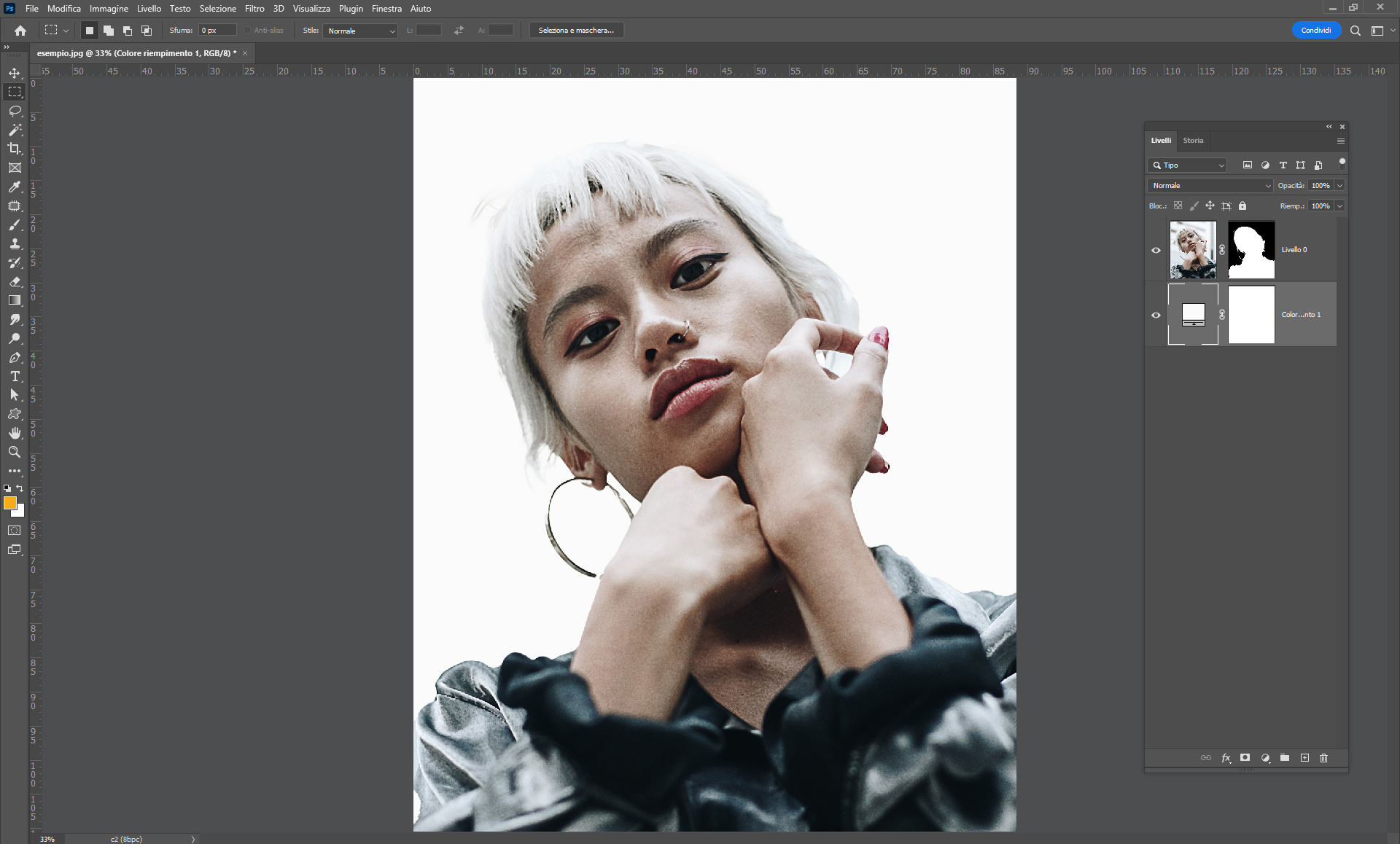Open the Stile dropdown in options bar
This screenshot has width=1400, height=844.
361,31
